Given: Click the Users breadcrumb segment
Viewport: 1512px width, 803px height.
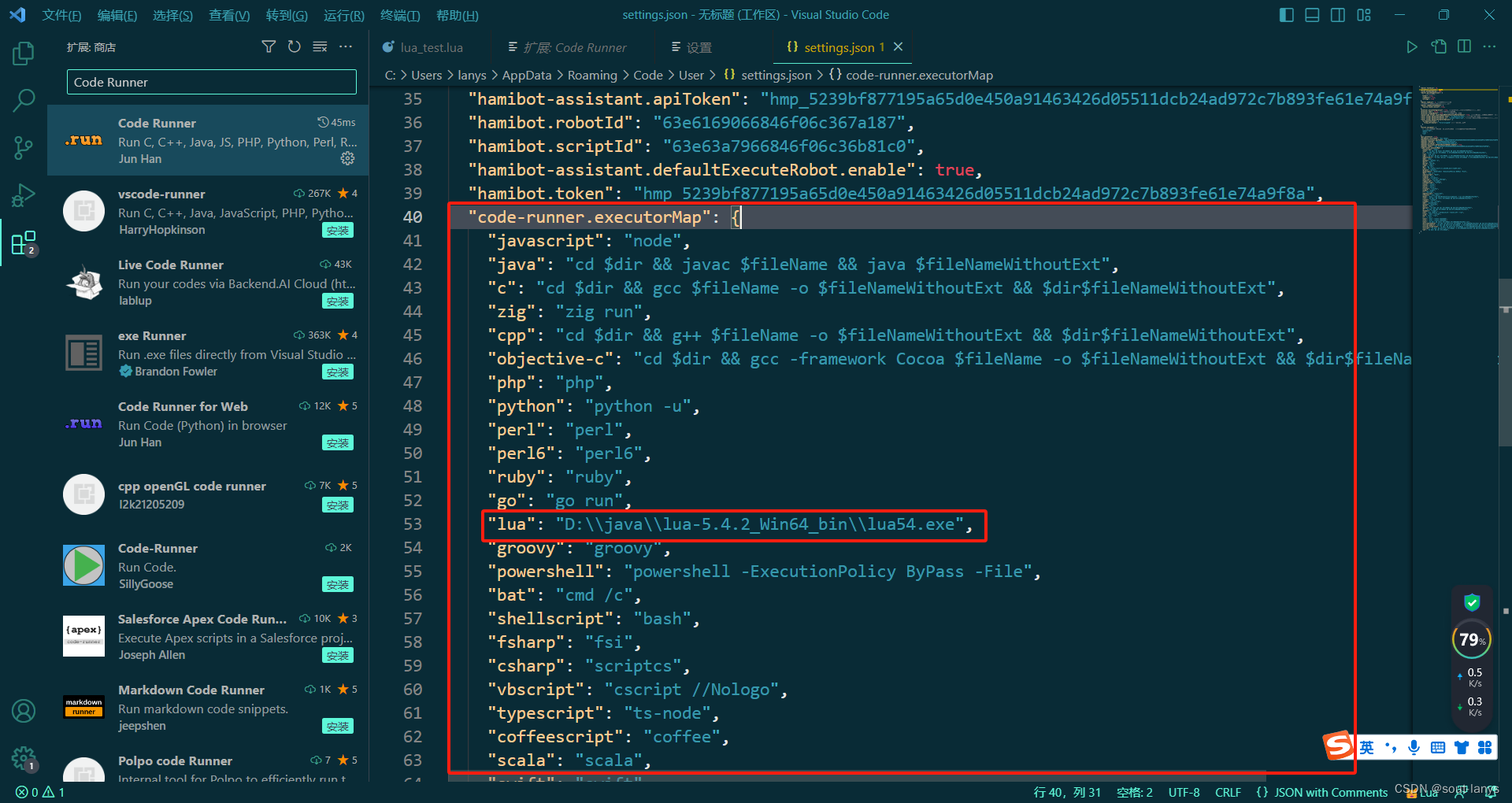Looking at the screenshot, I should point(426,75).
